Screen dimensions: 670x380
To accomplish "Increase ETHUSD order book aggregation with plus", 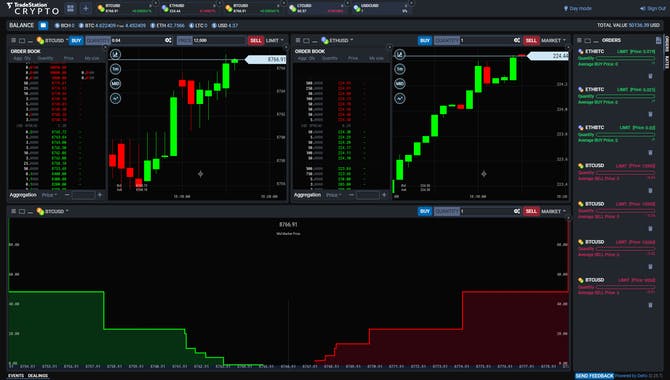I will (x=384, y=195).
